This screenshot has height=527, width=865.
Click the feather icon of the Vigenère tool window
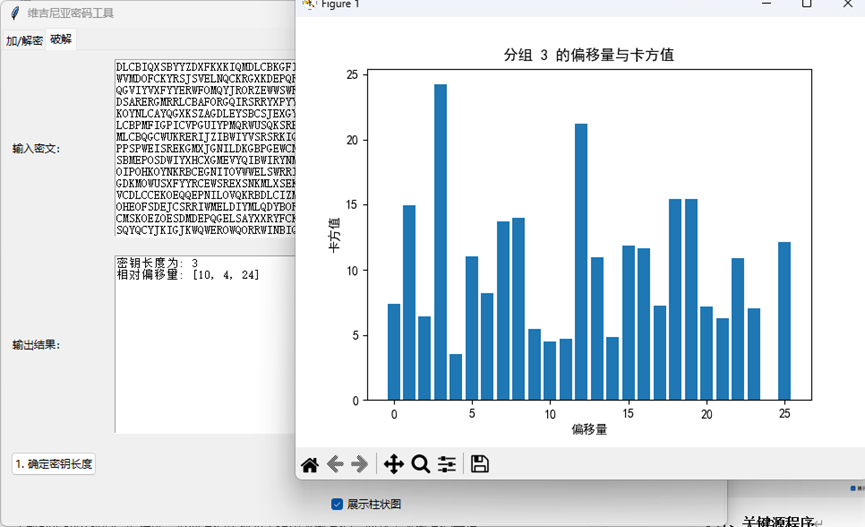(x=15, y=13)
